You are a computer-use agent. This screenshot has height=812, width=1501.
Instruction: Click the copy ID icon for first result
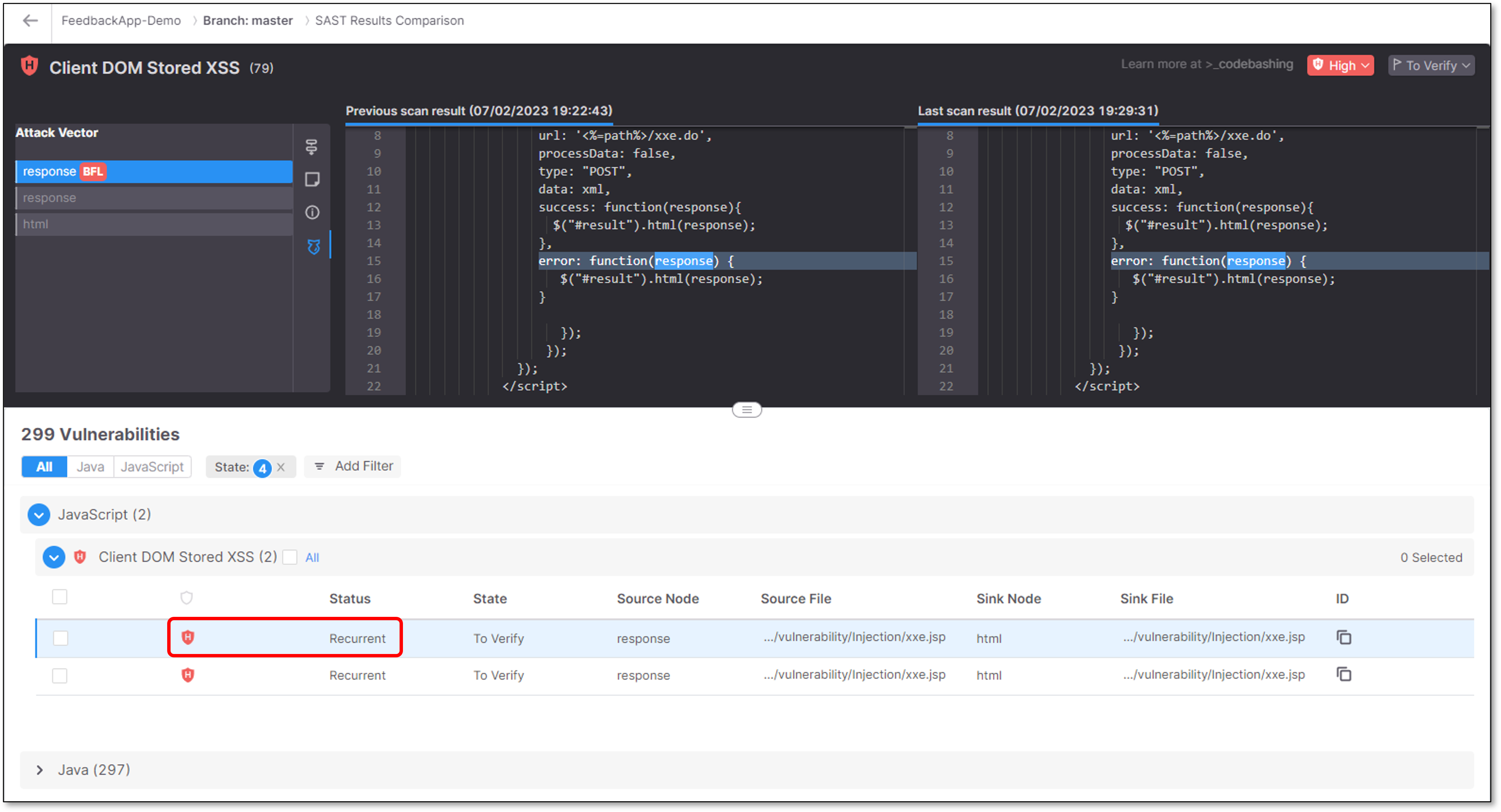click(1344, 637)
